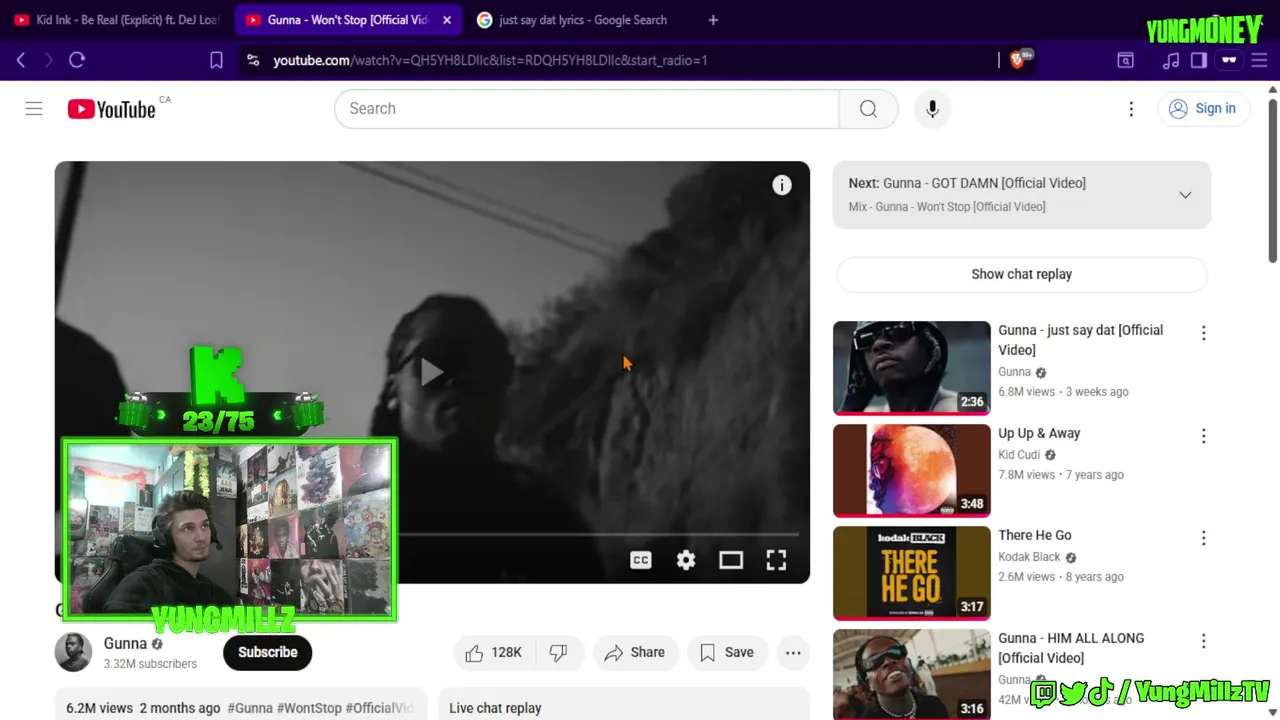Click the youtube.com address bar URL
The image size is (1280, 720).
tap(490, 60)
